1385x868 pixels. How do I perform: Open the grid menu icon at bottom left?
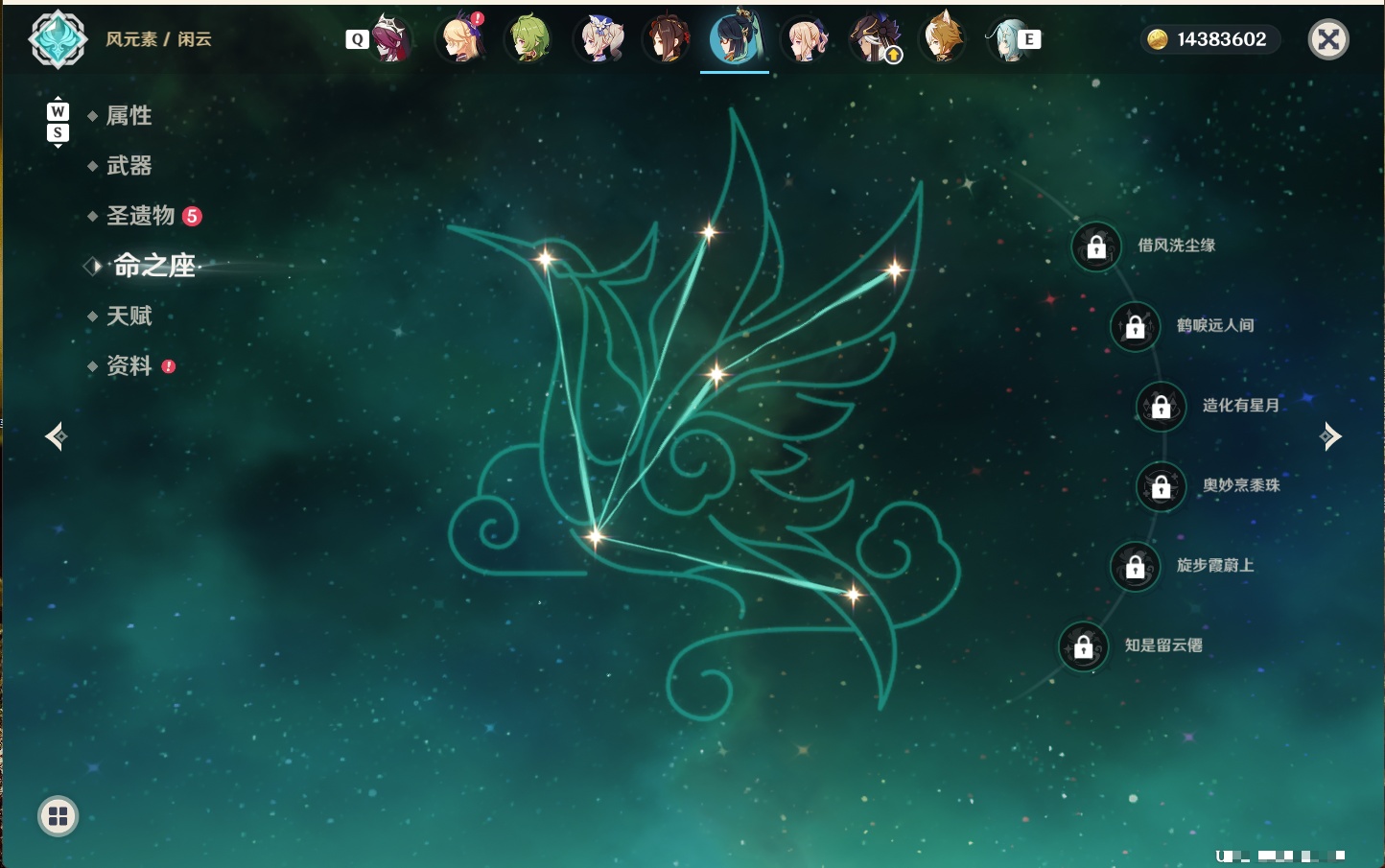pos(58,816)
